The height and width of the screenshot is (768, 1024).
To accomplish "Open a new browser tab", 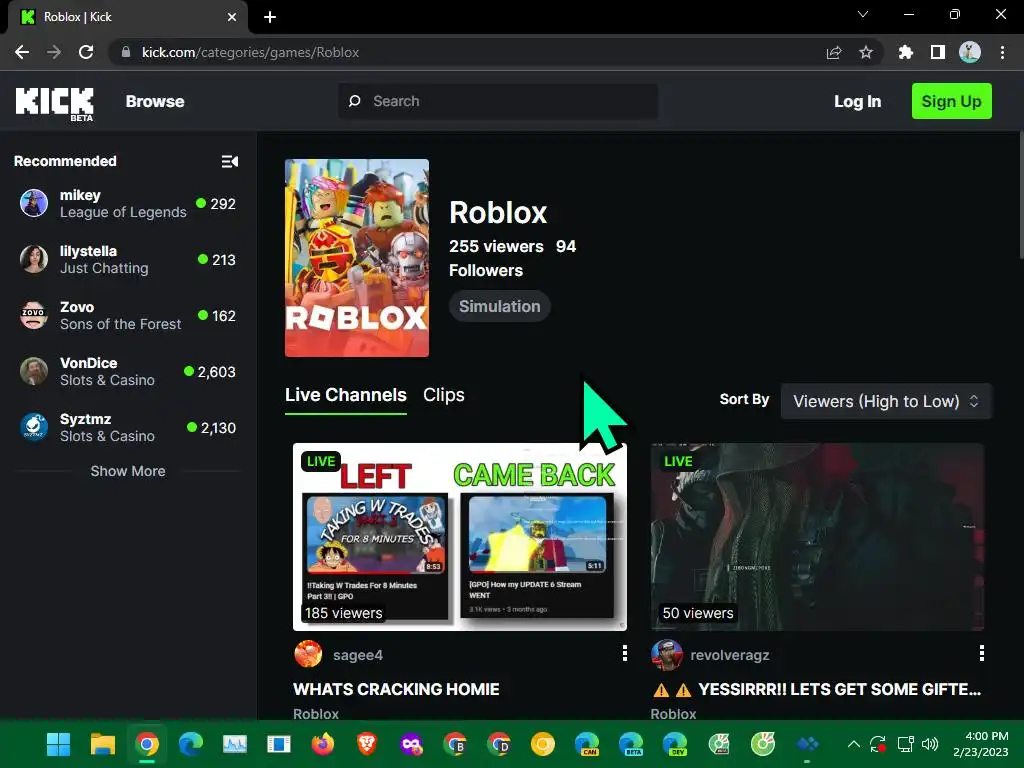I will tap(270, 17).
